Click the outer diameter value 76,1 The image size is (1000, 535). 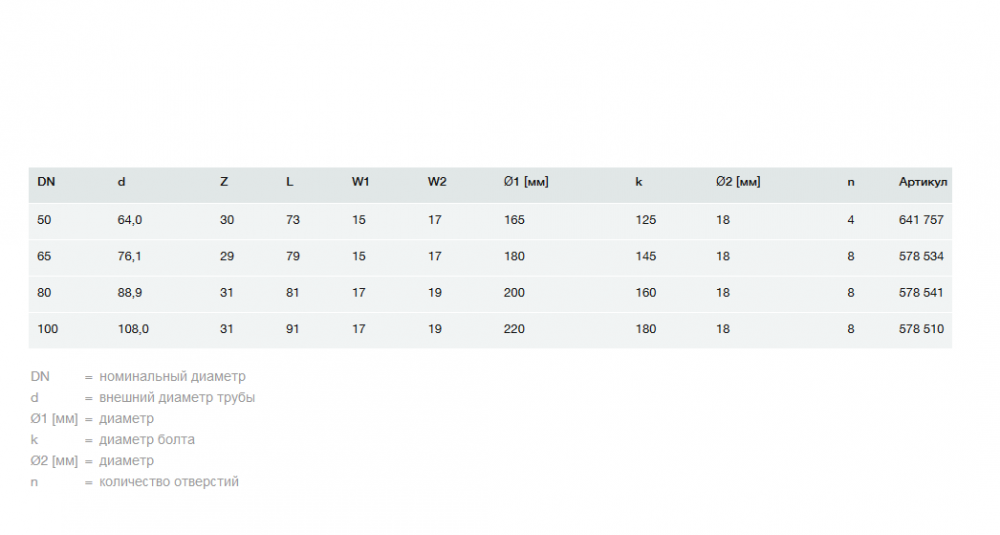129,256
